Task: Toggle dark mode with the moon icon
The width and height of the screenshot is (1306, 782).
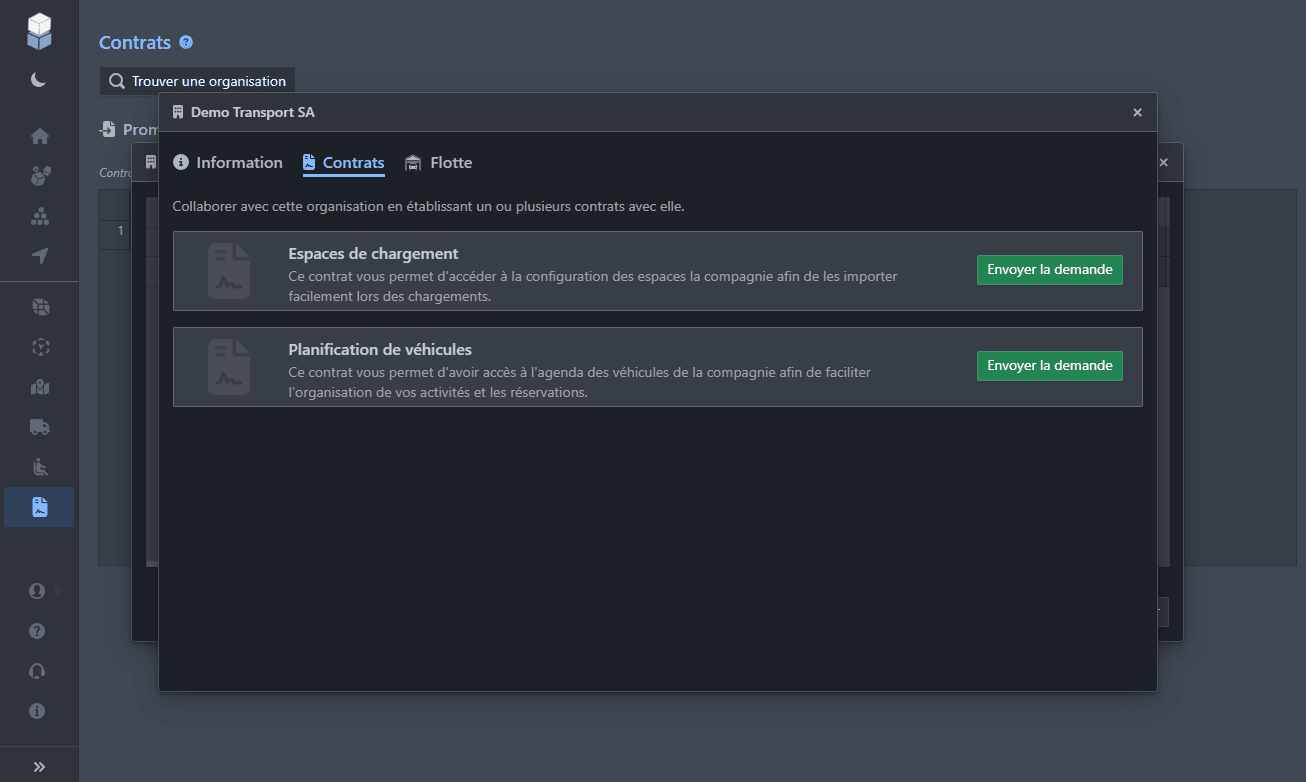Action: (39, 80)
